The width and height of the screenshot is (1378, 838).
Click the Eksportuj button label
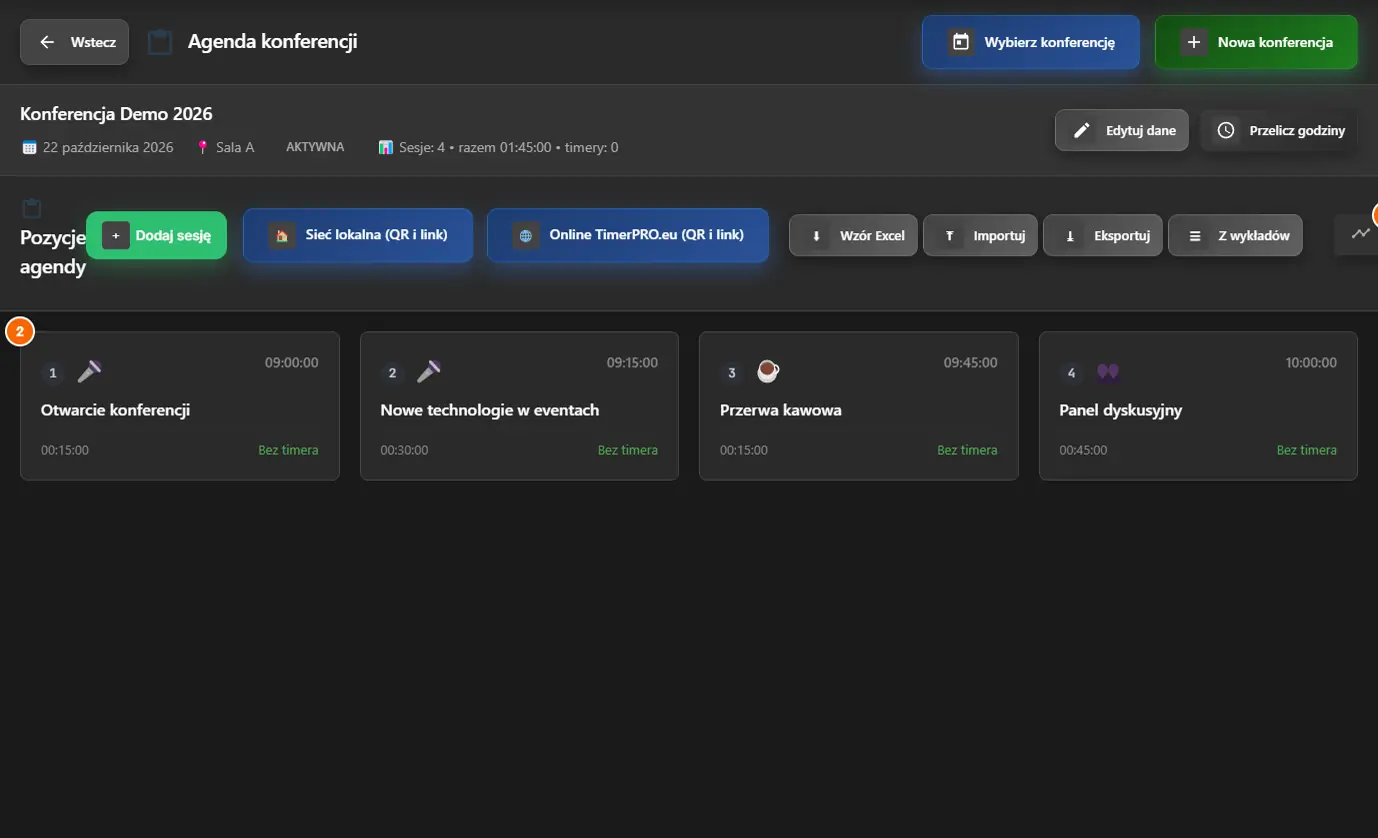coord(1122,236)
